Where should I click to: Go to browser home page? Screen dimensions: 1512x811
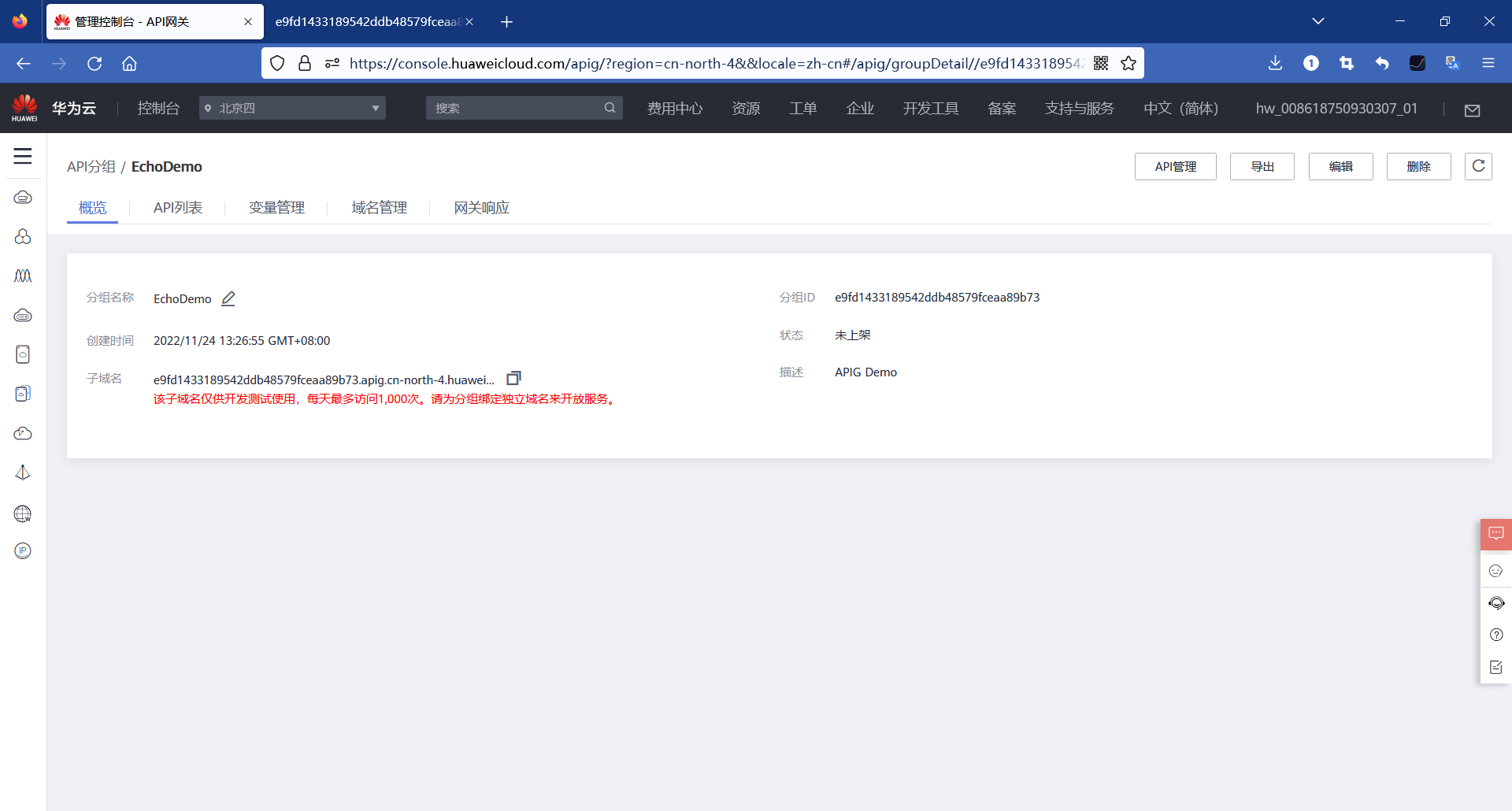(x=129, y=64)
